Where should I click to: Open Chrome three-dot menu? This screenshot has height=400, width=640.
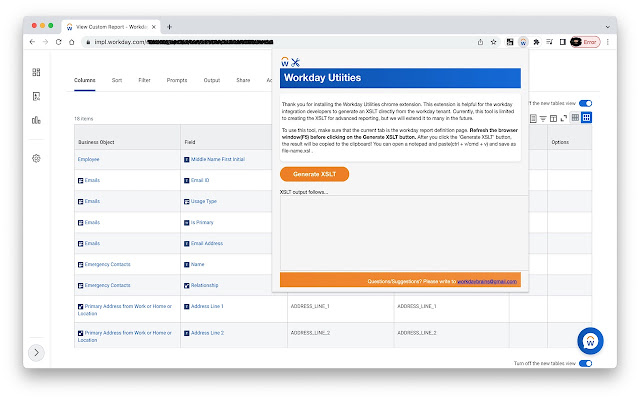pyautogui.click(x=608, y=42)
